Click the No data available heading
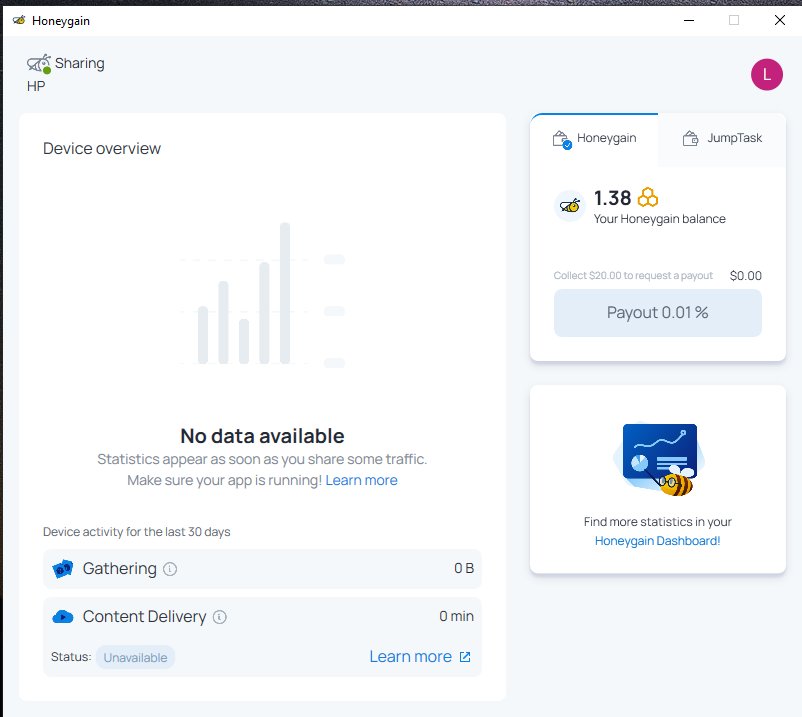The width and height of the screenshot is (802, 717). [262, 436]
